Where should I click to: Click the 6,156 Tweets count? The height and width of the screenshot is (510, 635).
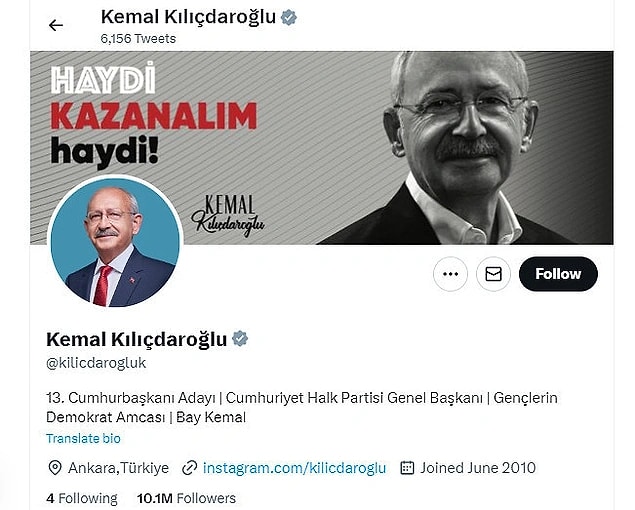coord(138,38)
